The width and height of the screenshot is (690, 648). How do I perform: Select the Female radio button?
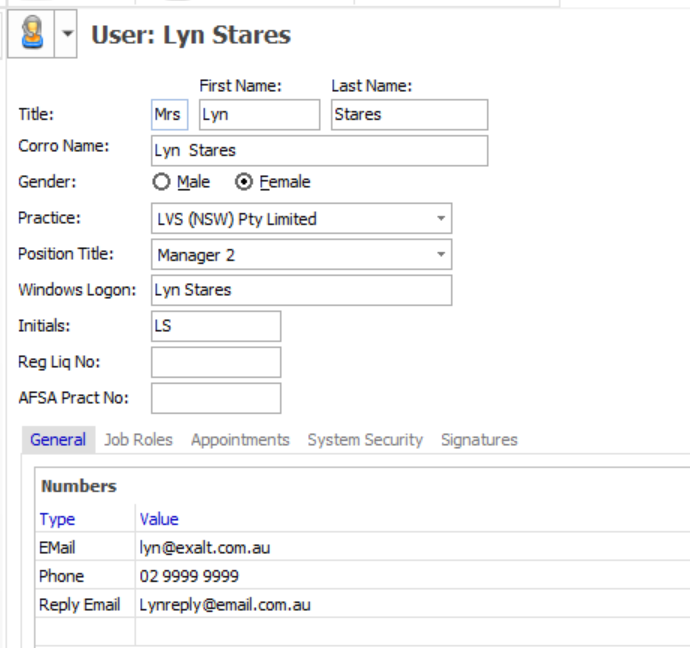(x=243, y=182)
